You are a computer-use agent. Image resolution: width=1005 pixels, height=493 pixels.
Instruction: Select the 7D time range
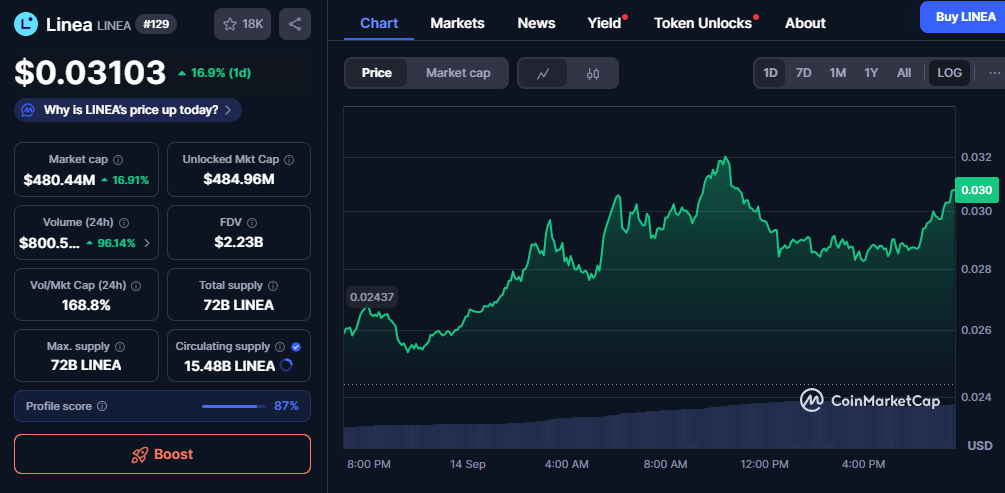point(803,73)
